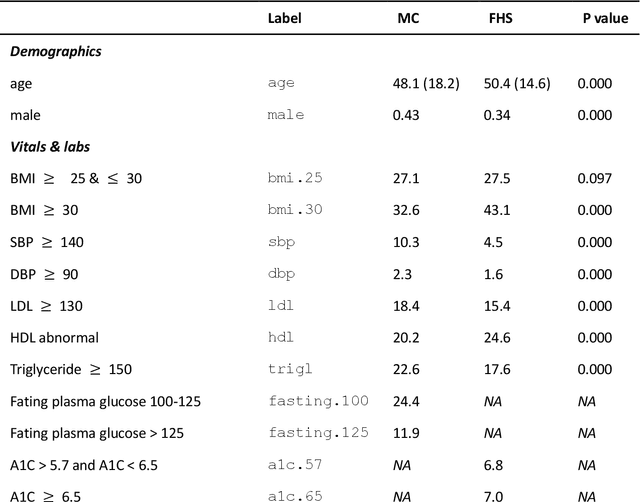640x502 pixels.
Task: Click the "HDL abnormal" row name
Action: pyautogui.click(x=55, y=338)
